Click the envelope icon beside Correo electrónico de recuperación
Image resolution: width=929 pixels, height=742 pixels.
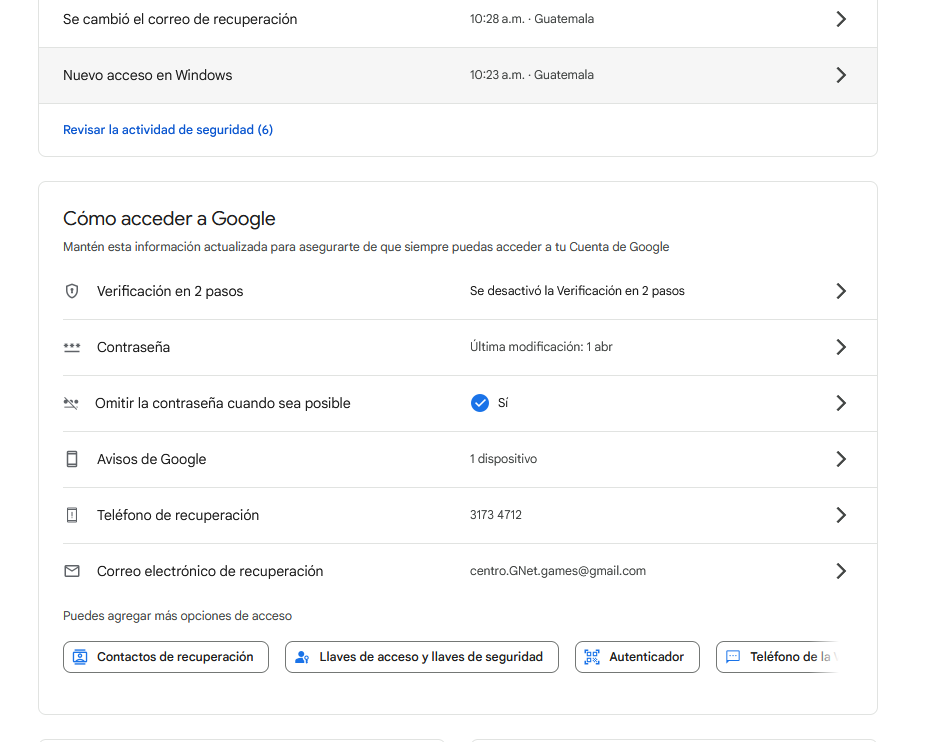[72, 571]
